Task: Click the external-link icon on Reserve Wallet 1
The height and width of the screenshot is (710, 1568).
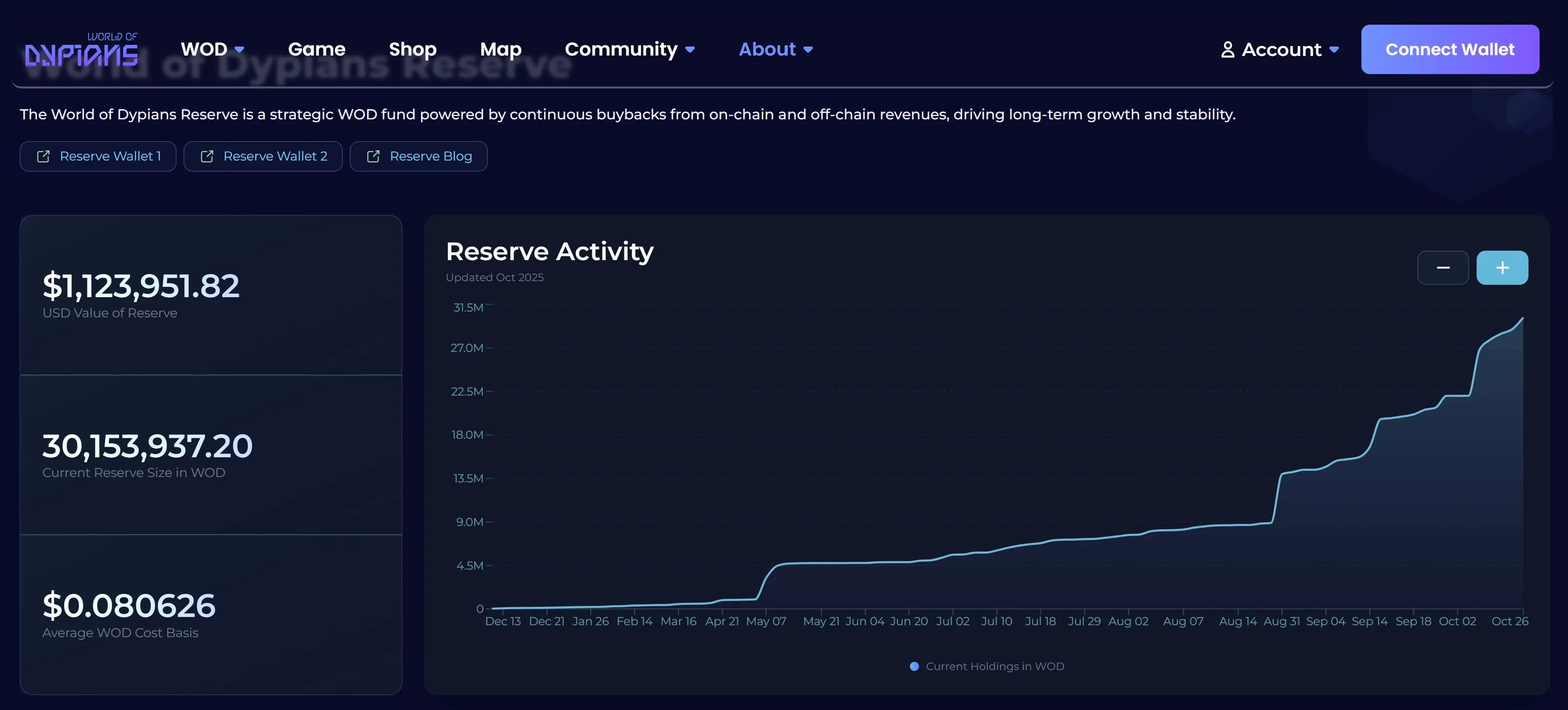Action: 43,156
